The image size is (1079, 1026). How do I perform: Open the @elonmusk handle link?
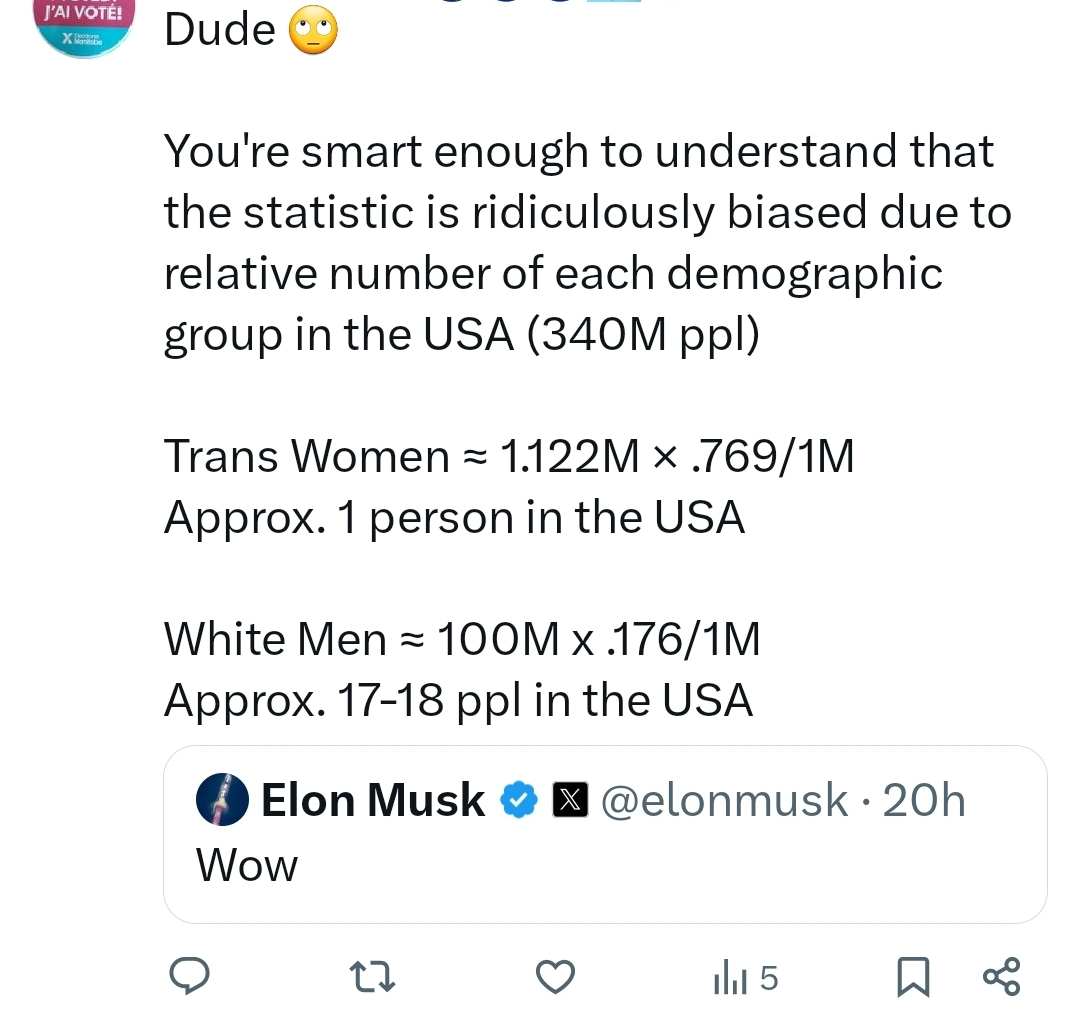coord(723,801)
